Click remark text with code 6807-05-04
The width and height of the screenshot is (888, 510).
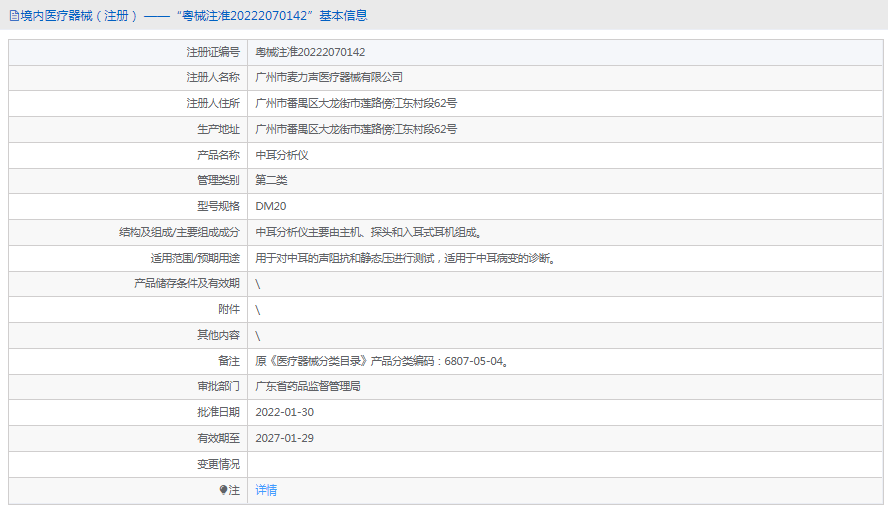click(x=382, y=361)
